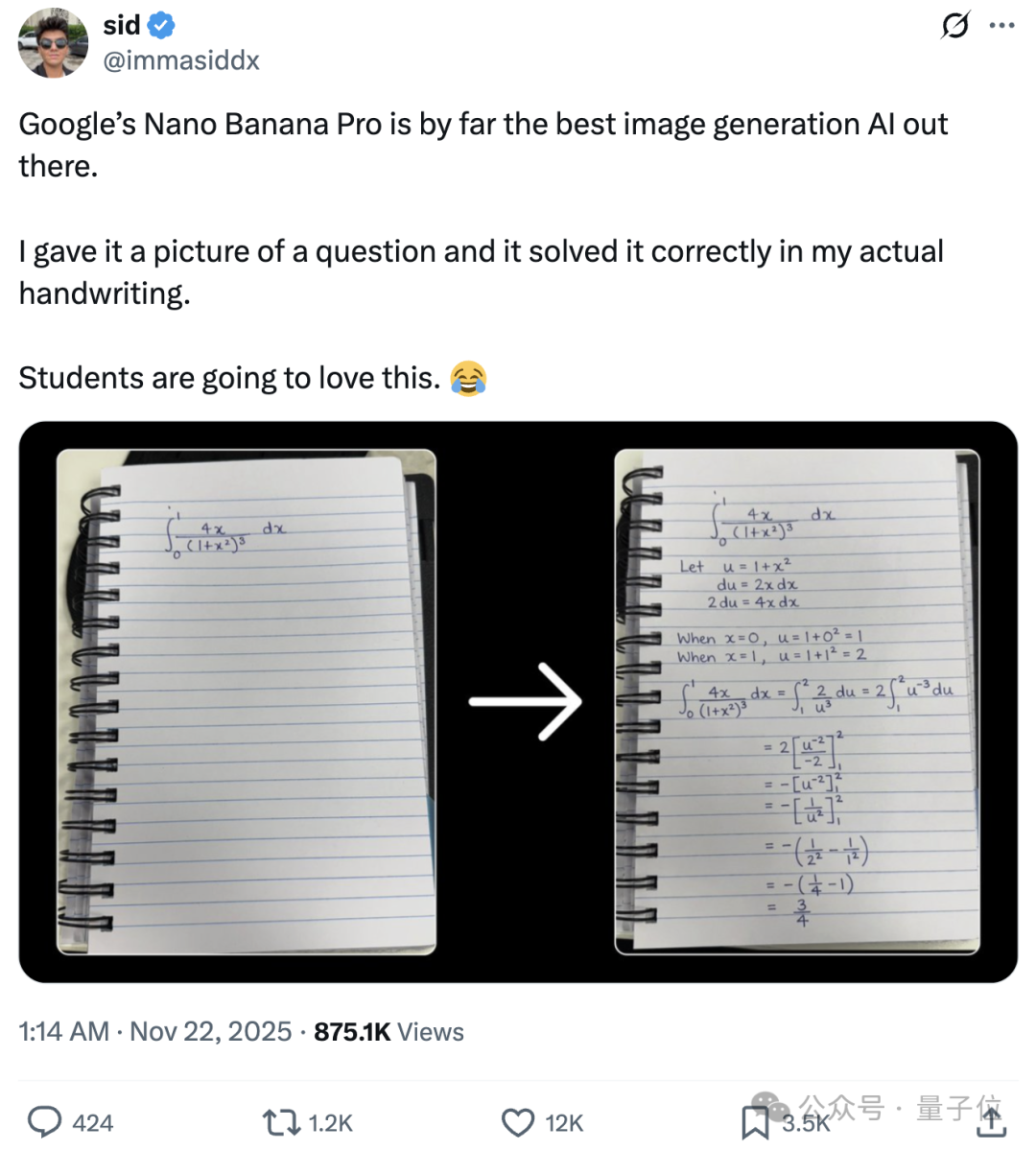The image size is (1036, 1150).
Task: Open sid's profile avatar photo
Action: click(53, 42)
